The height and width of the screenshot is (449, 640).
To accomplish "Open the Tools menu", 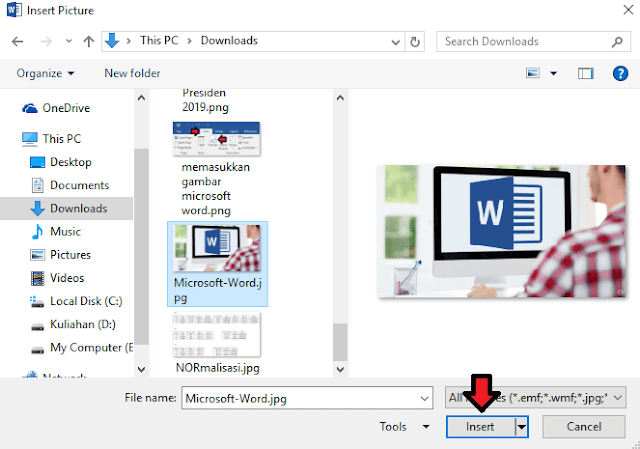I will [404, 427].
